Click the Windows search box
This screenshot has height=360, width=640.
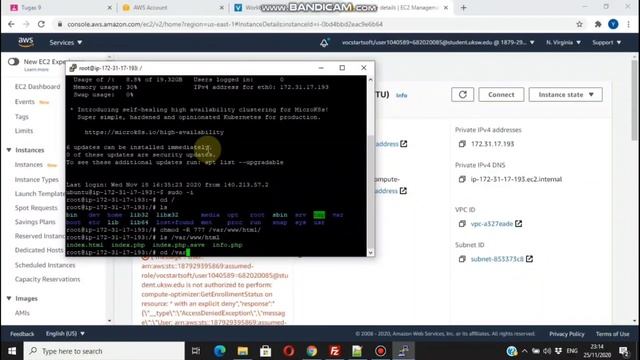104,351
